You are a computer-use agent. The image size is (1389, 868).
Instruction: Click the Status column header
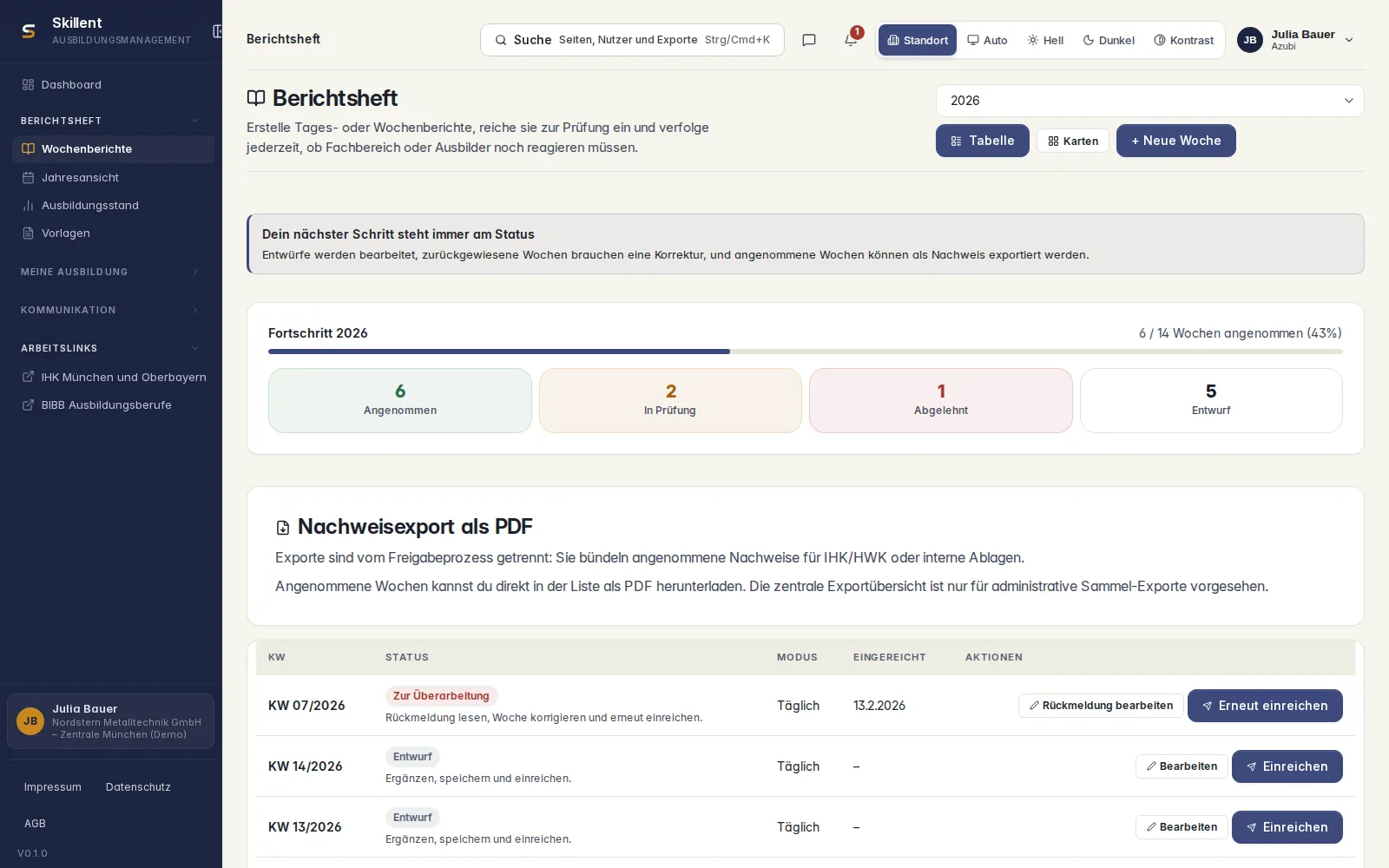(x=407, y=657)
